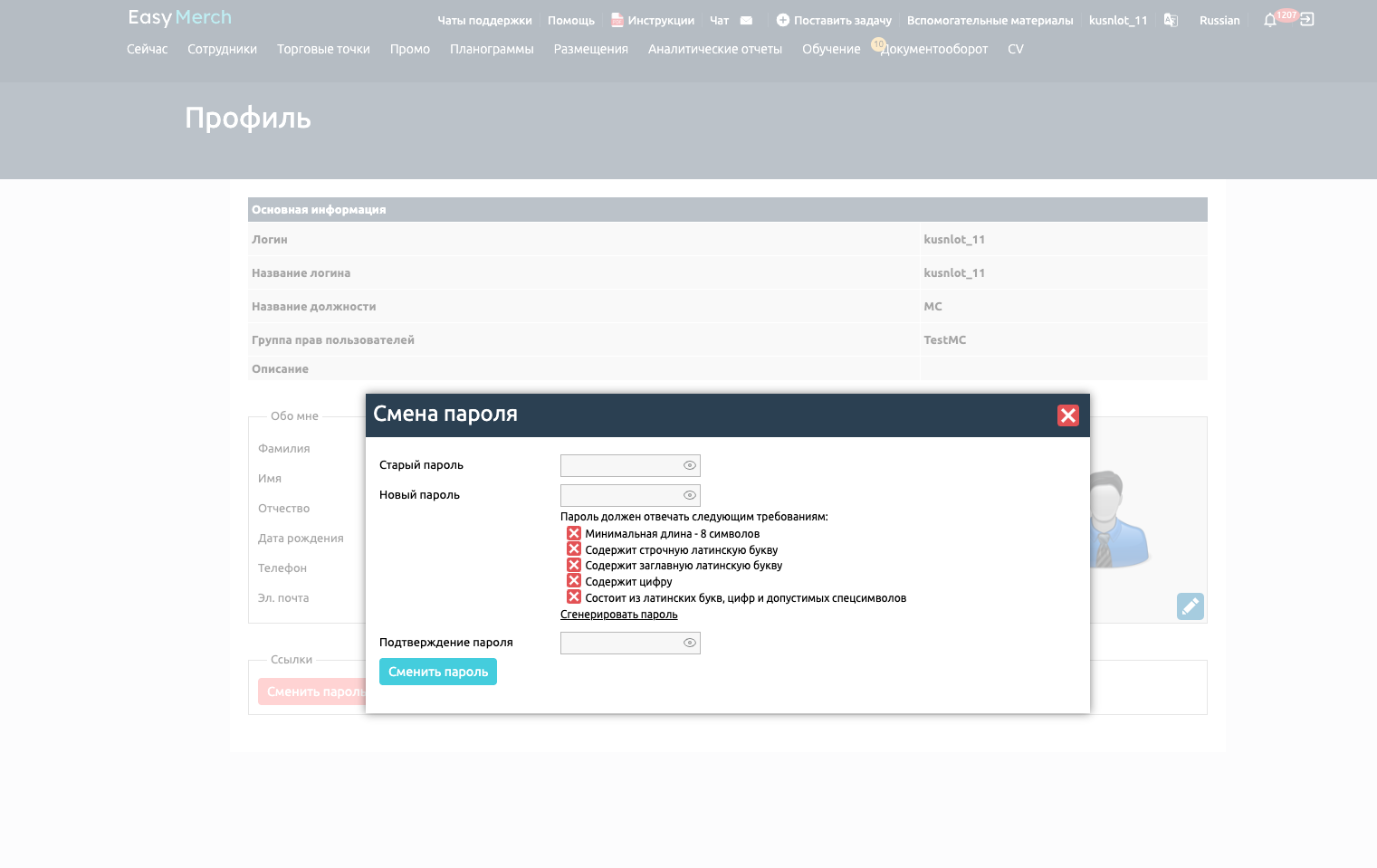Click the Инструкции document icon
The width and height of the screenshot is (1377, 868).
coord(617,20)
